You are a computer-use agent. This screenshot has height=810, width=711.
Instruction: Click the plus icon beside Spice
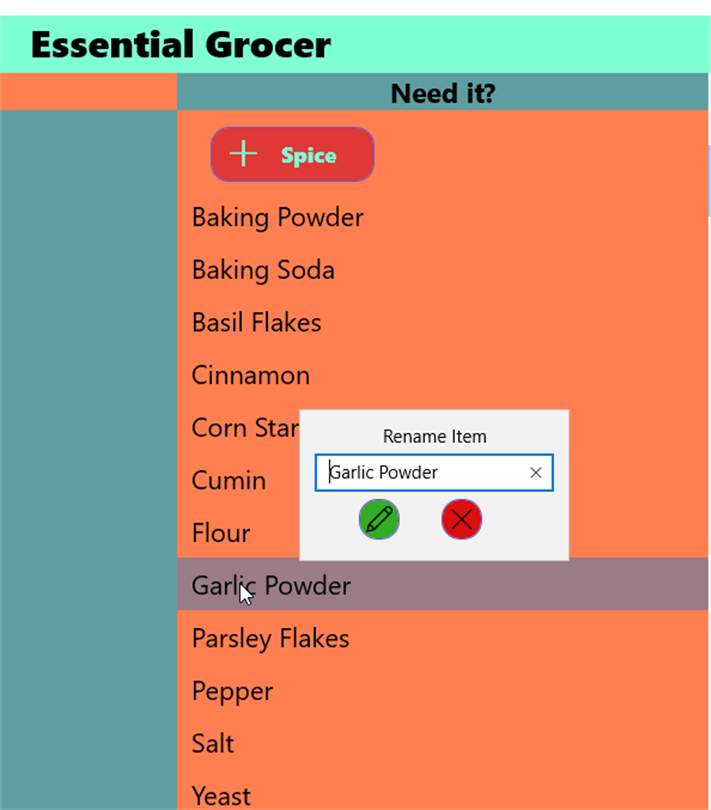[243, 154]
